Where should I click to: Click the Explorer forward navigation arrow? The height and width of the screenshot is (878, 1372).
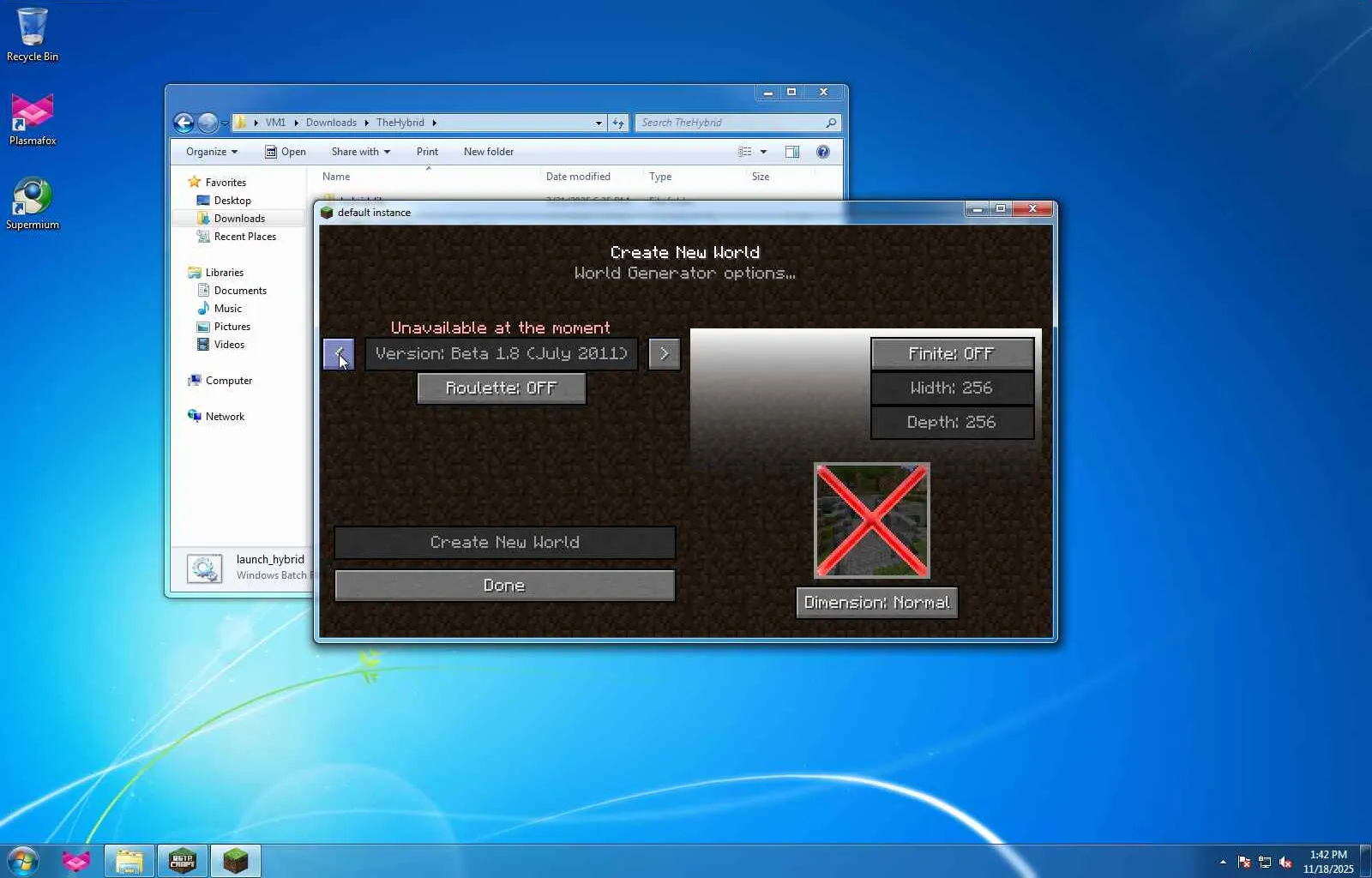pyautogui.click(x=208, y=123)
